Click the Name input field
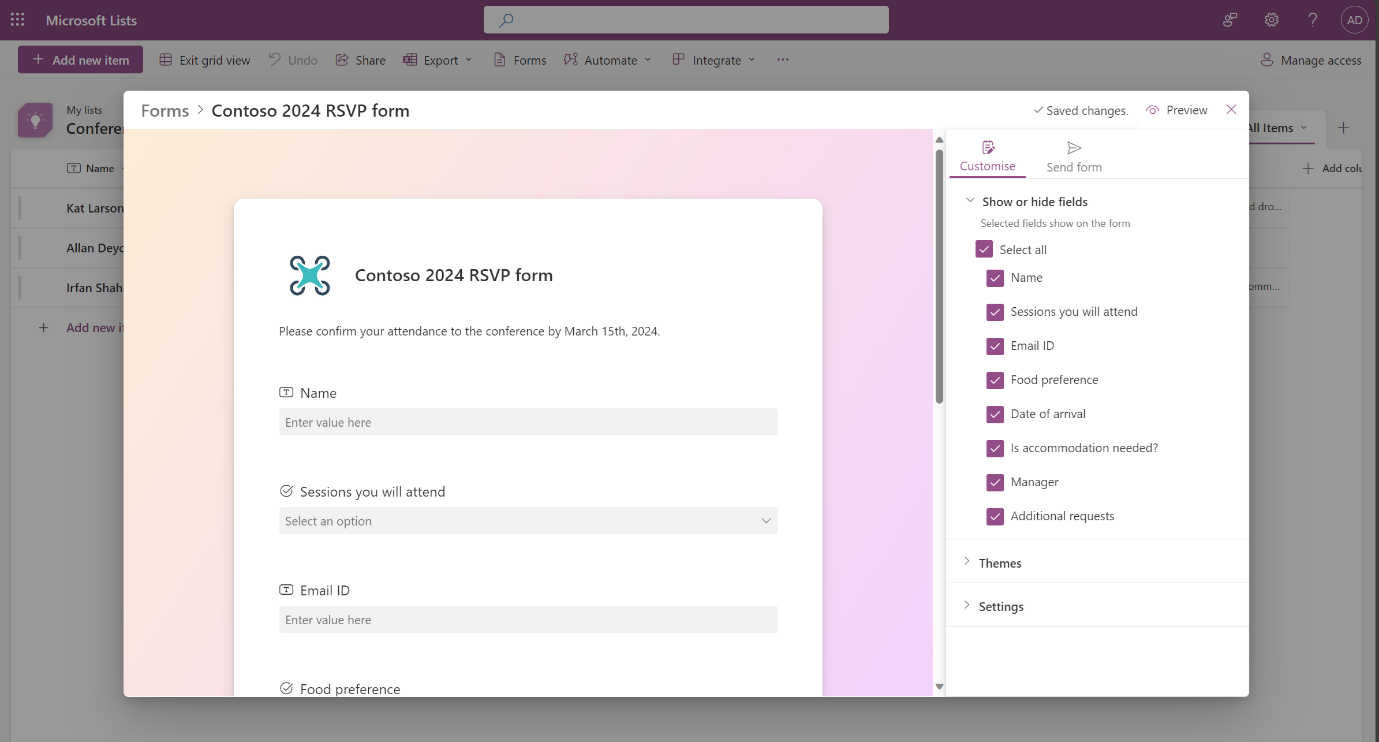 pyautogui.click(x=528, y=421)
